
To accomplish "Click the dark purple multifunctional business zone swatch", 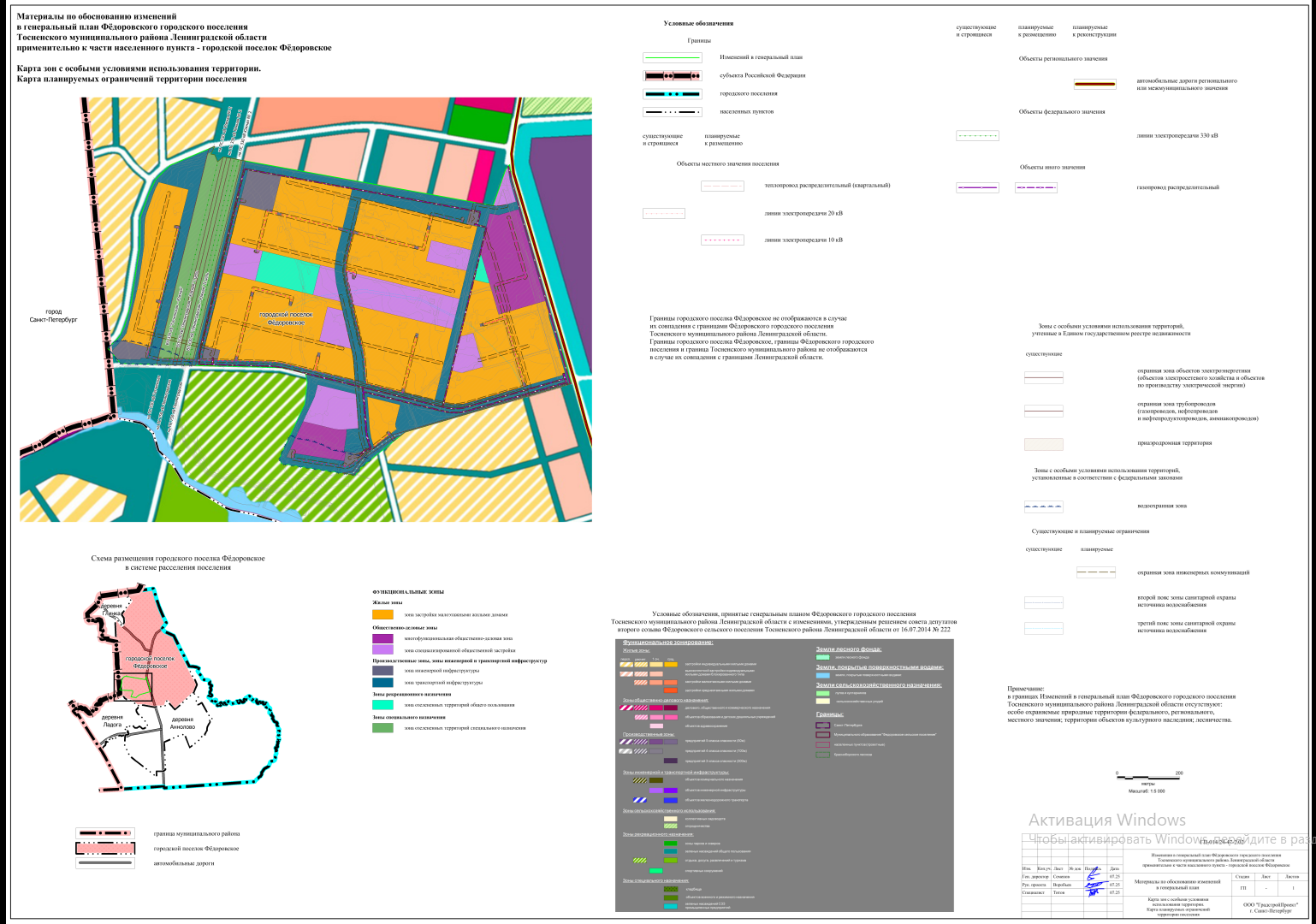I will pyautogui.click(x=382, y=638).
